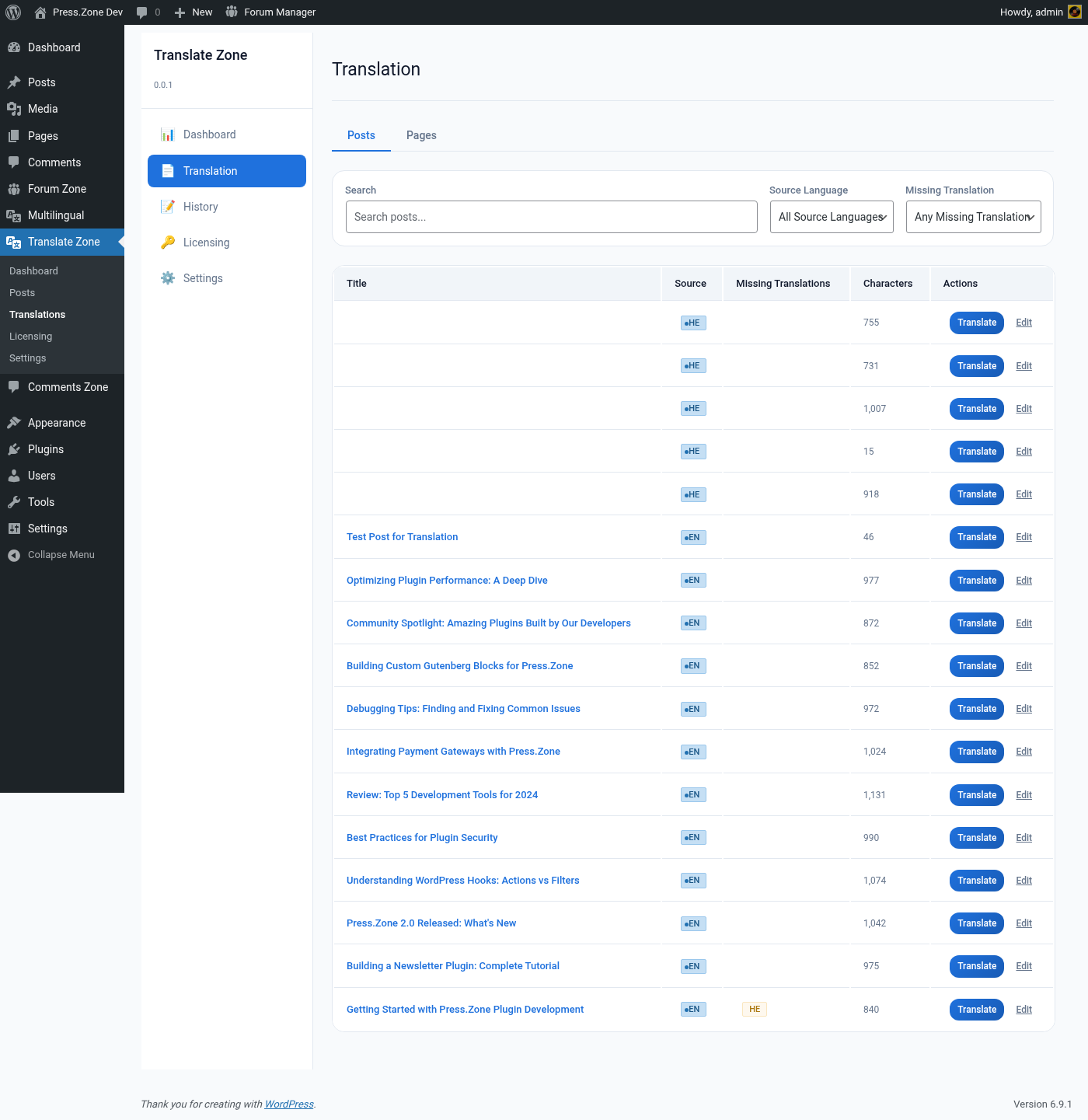Edit the Building Custom Gutenberg Blocks post
Image resolution: width=1088 pixels, height=1120 pixels.
(x=1023, y=666)
